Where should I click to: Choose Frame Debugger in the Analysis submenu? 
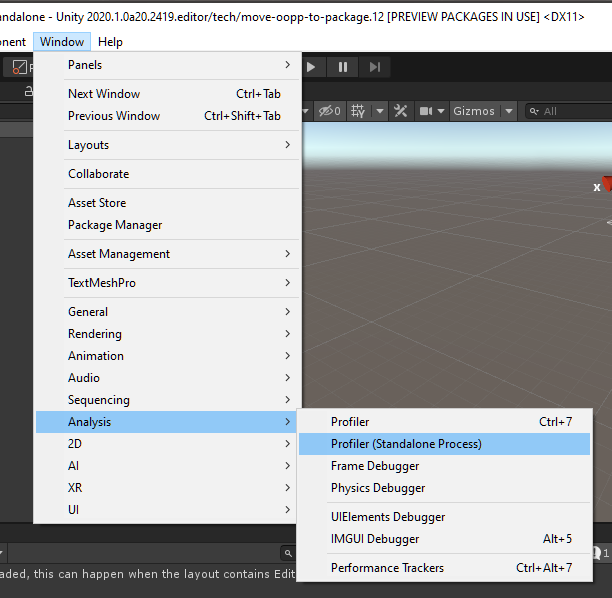click(375, 466)
